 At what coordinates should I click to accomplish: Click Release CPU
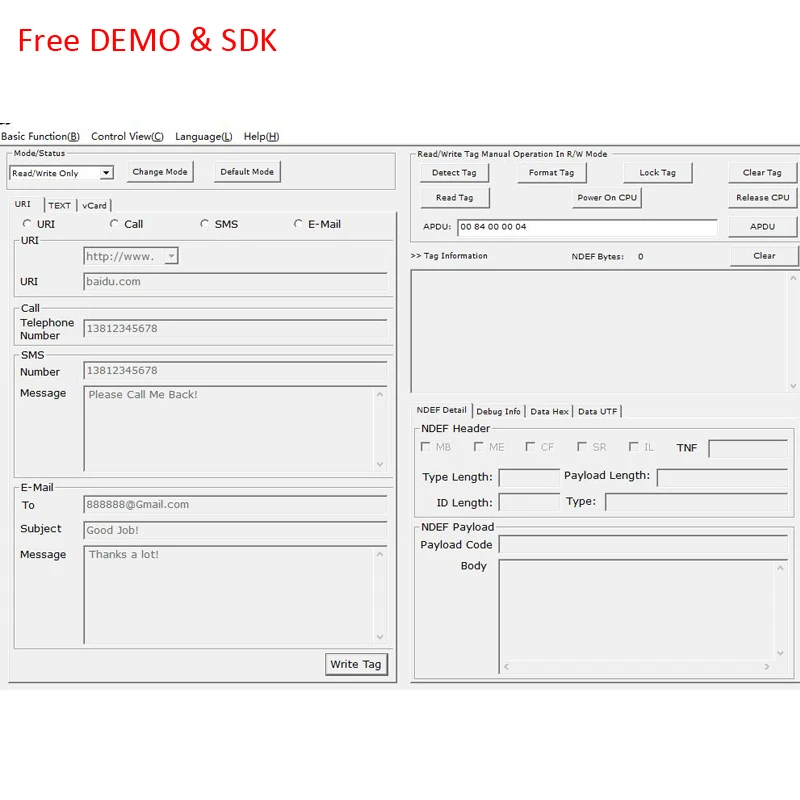[x=762, y=197]
